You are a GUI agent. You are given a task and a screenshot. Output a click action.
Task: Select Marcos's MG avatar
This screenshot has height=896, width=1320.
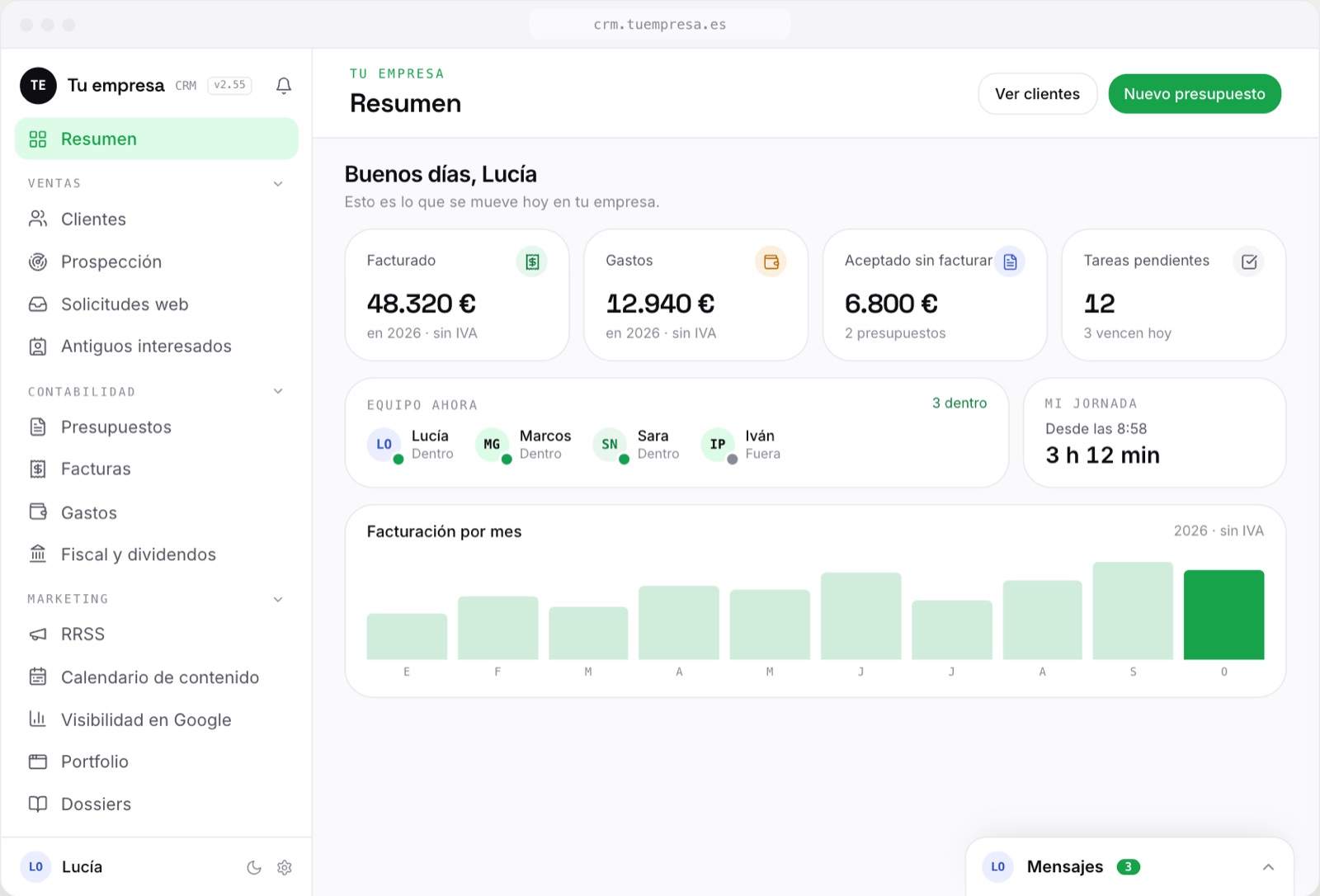coord(492,444)
